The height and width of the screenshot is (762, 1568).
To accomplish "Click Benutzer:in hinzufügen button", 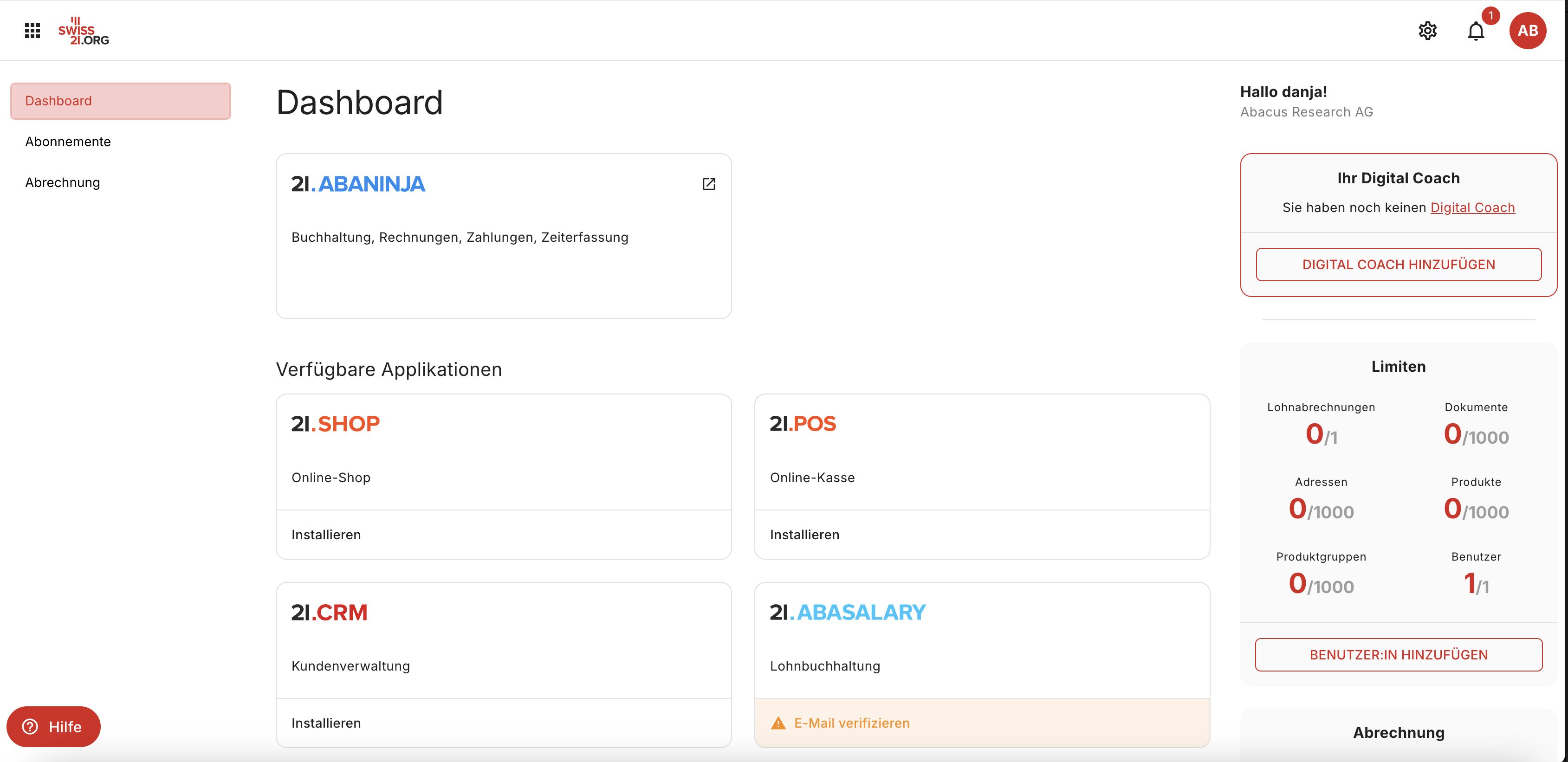I will tap(1399, 655).
